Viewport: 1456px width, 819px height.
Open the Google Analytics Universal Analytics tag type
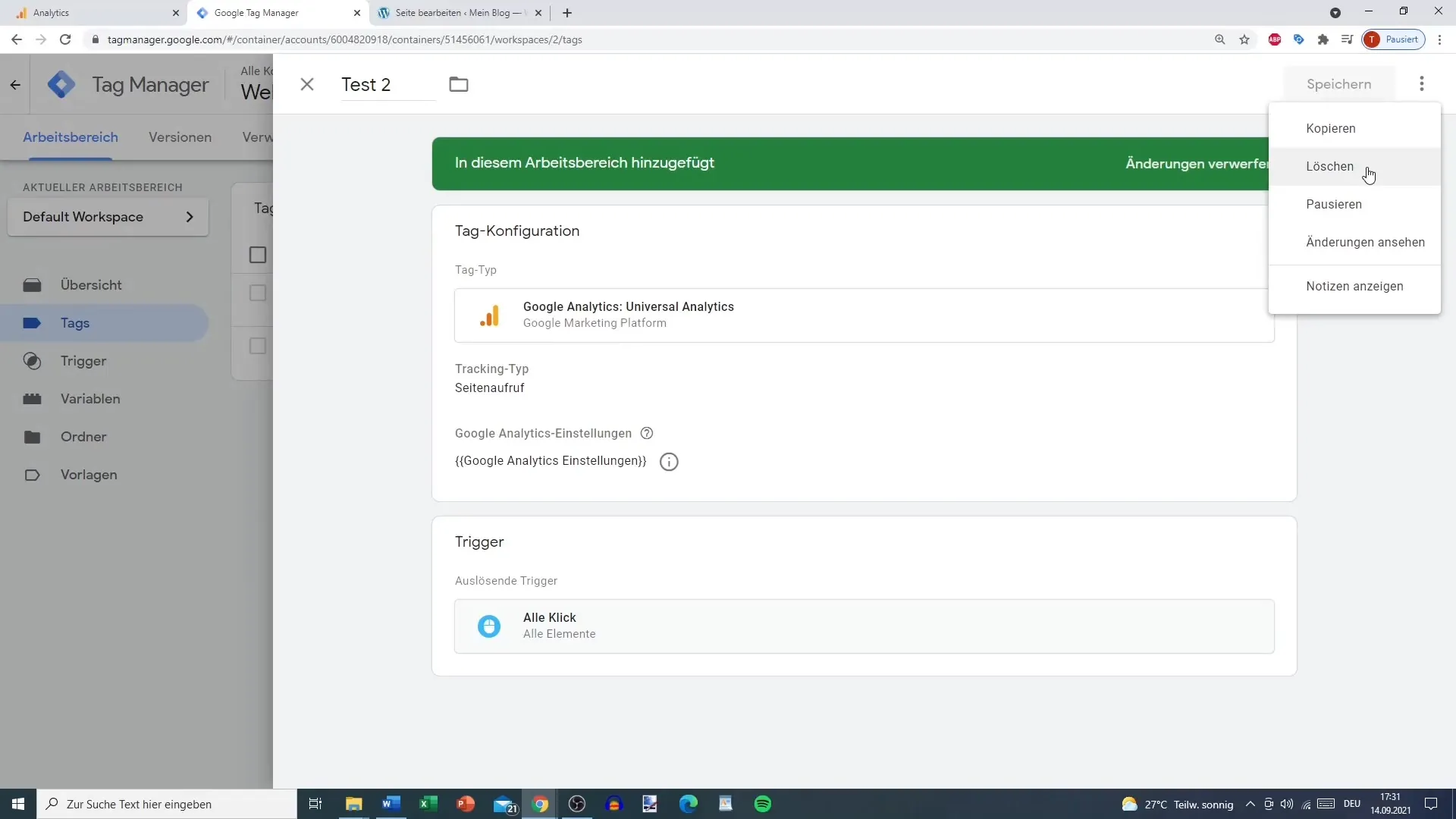pos(864,315)
